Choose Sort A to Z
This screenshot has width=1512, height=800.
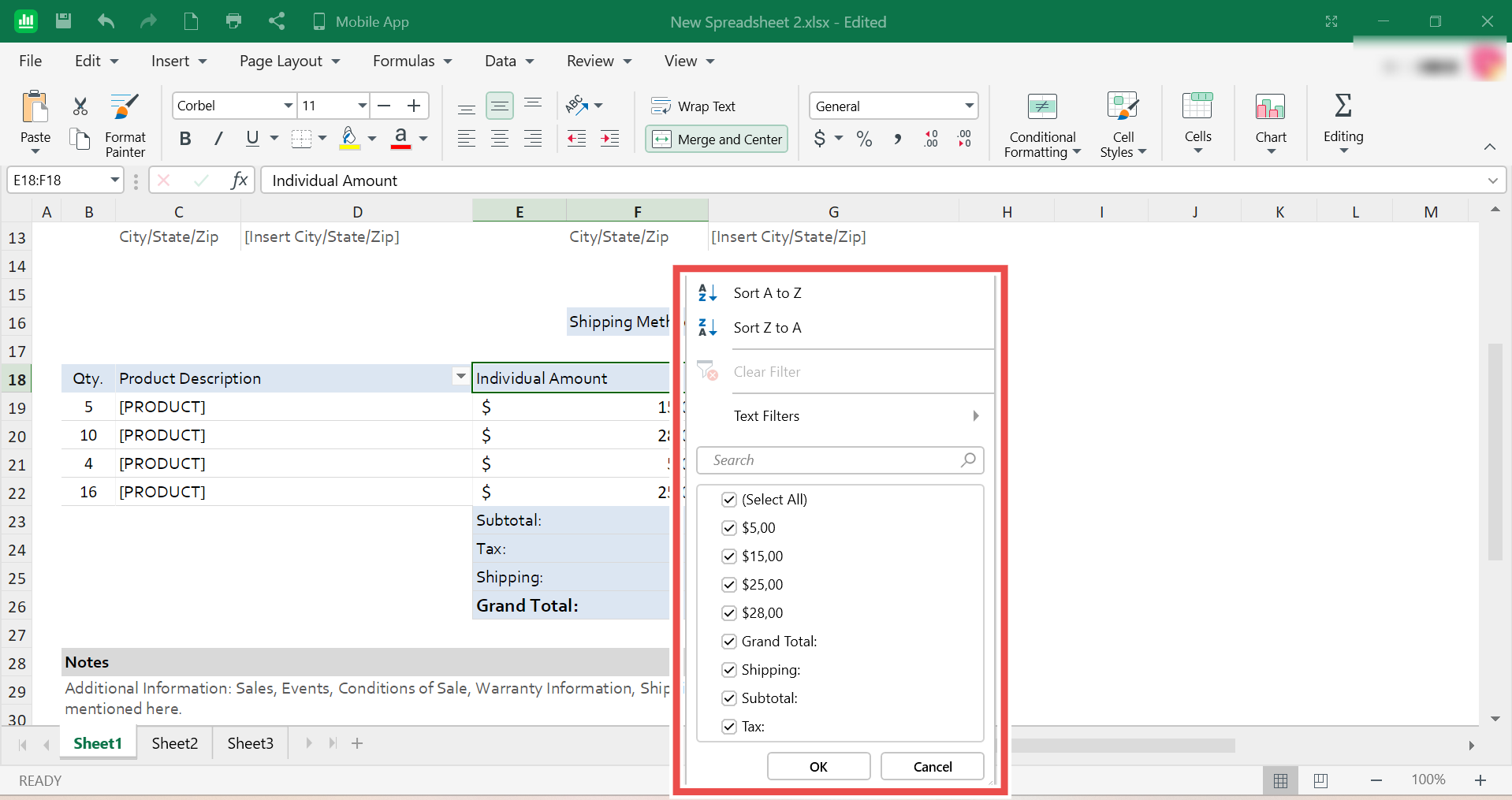point(840,293)
